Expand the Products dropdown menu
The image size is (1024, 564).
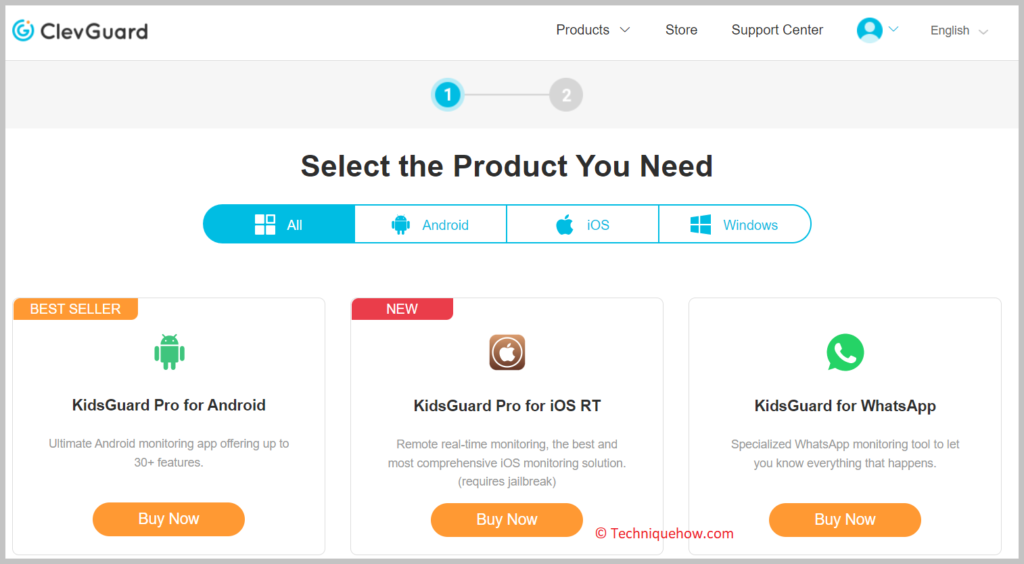tap(592, 30)
